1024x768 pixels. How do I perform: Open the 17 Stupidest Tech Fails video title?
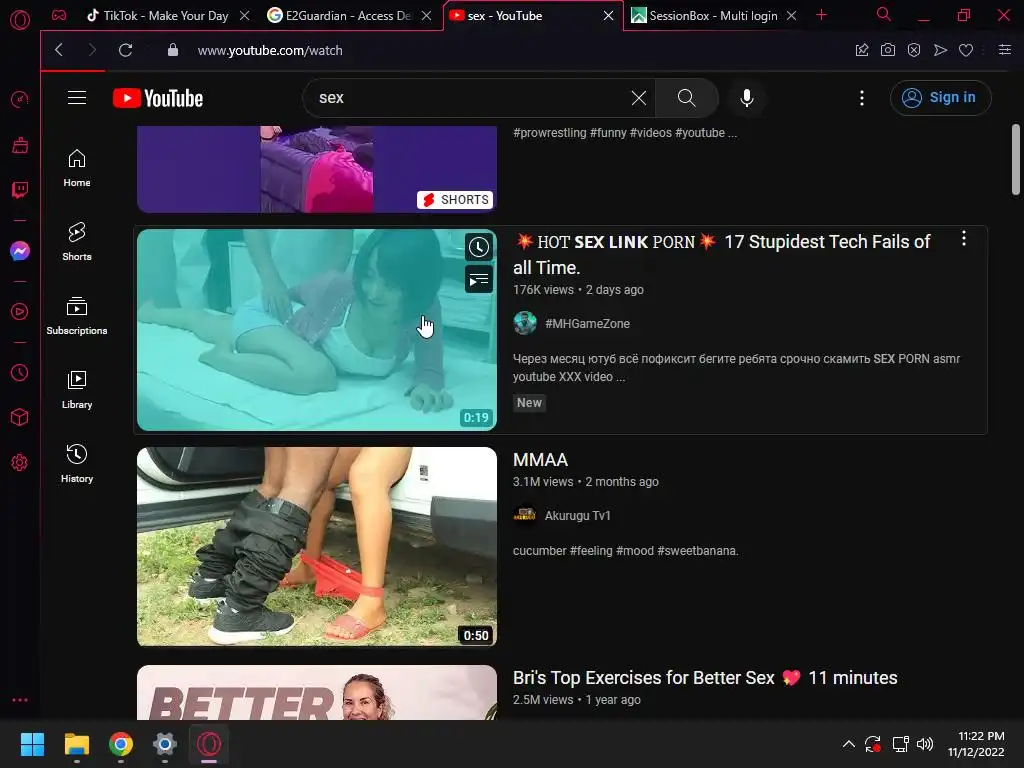[722, 255]
